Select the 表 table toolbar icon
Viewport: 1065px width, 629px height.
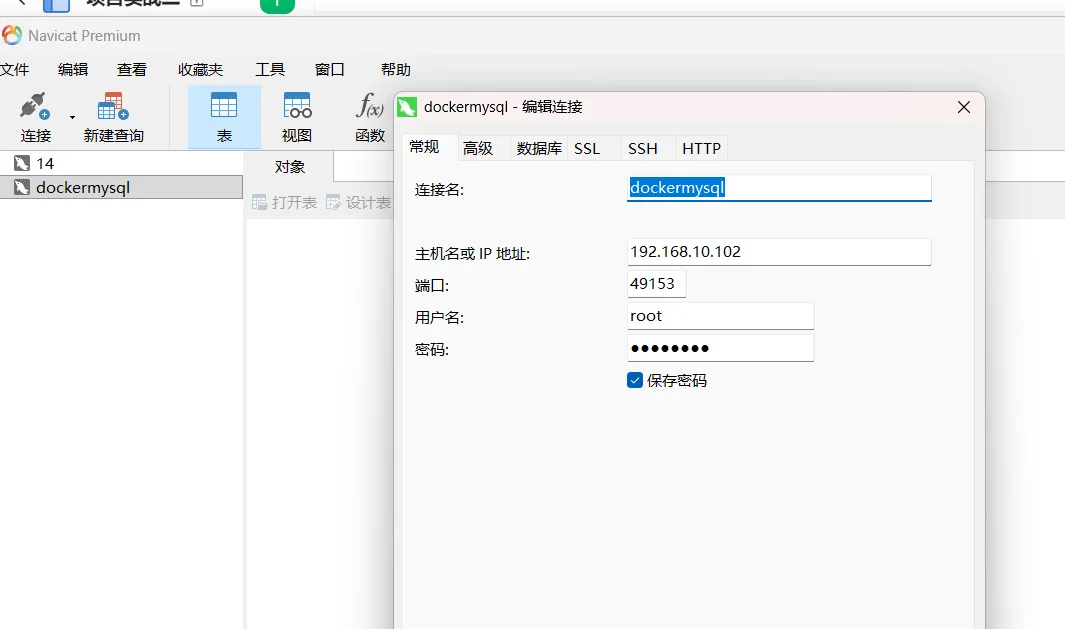(223, 107)
